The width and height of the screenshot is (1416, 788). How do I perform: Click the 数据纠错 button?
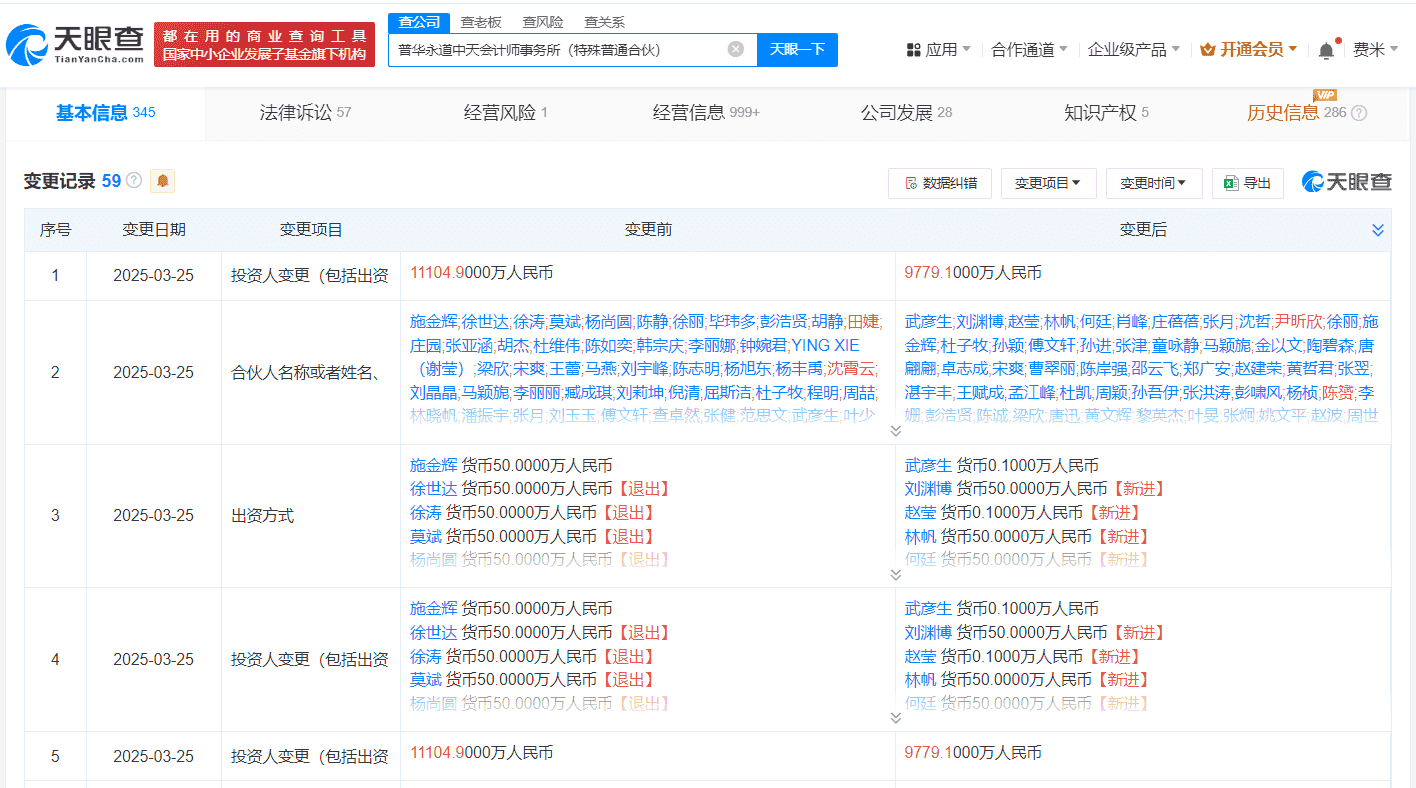940,183
